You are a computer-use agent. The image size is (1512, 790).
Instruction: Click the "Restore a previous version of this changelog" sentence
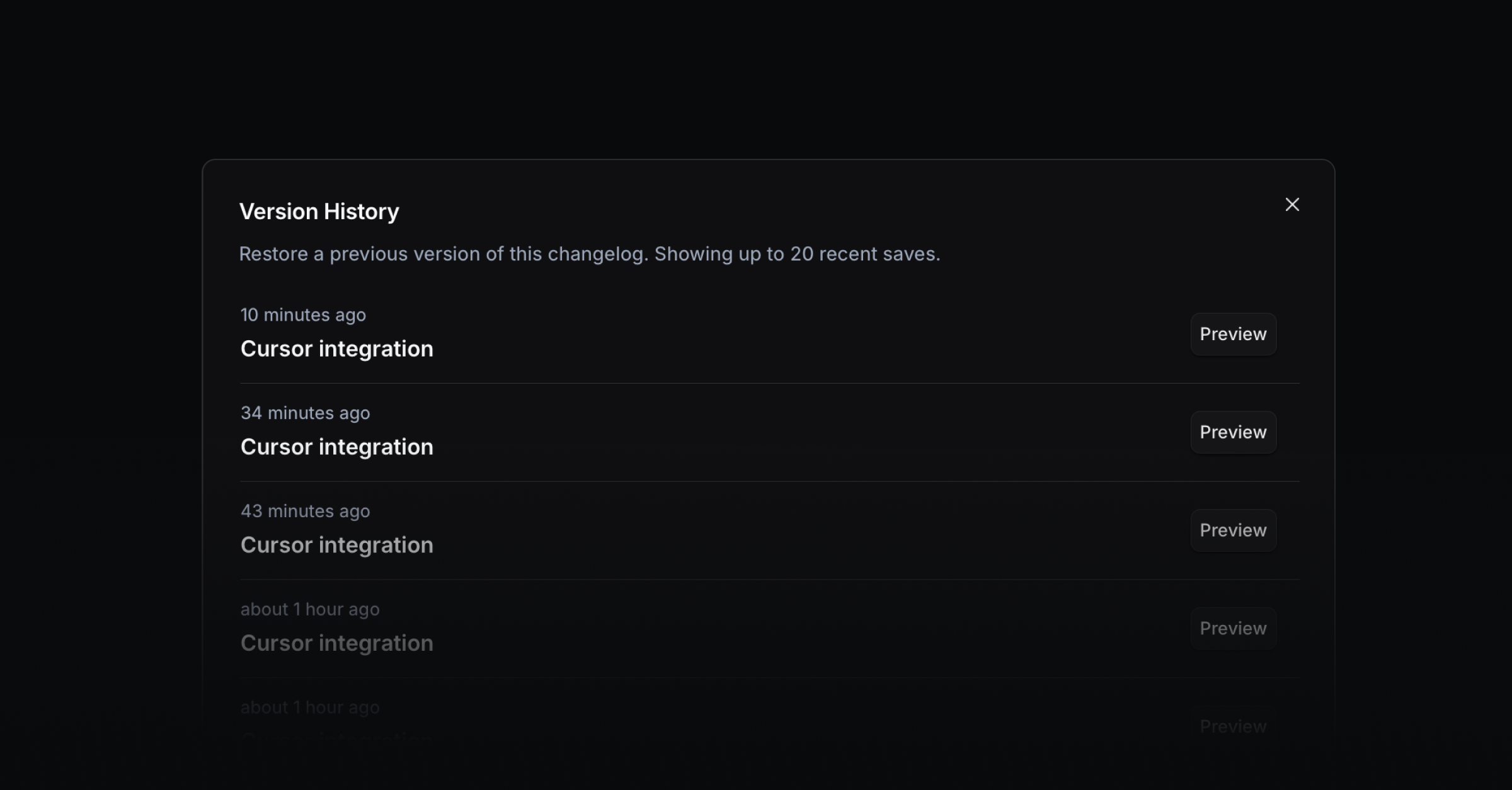pos(444,255)
